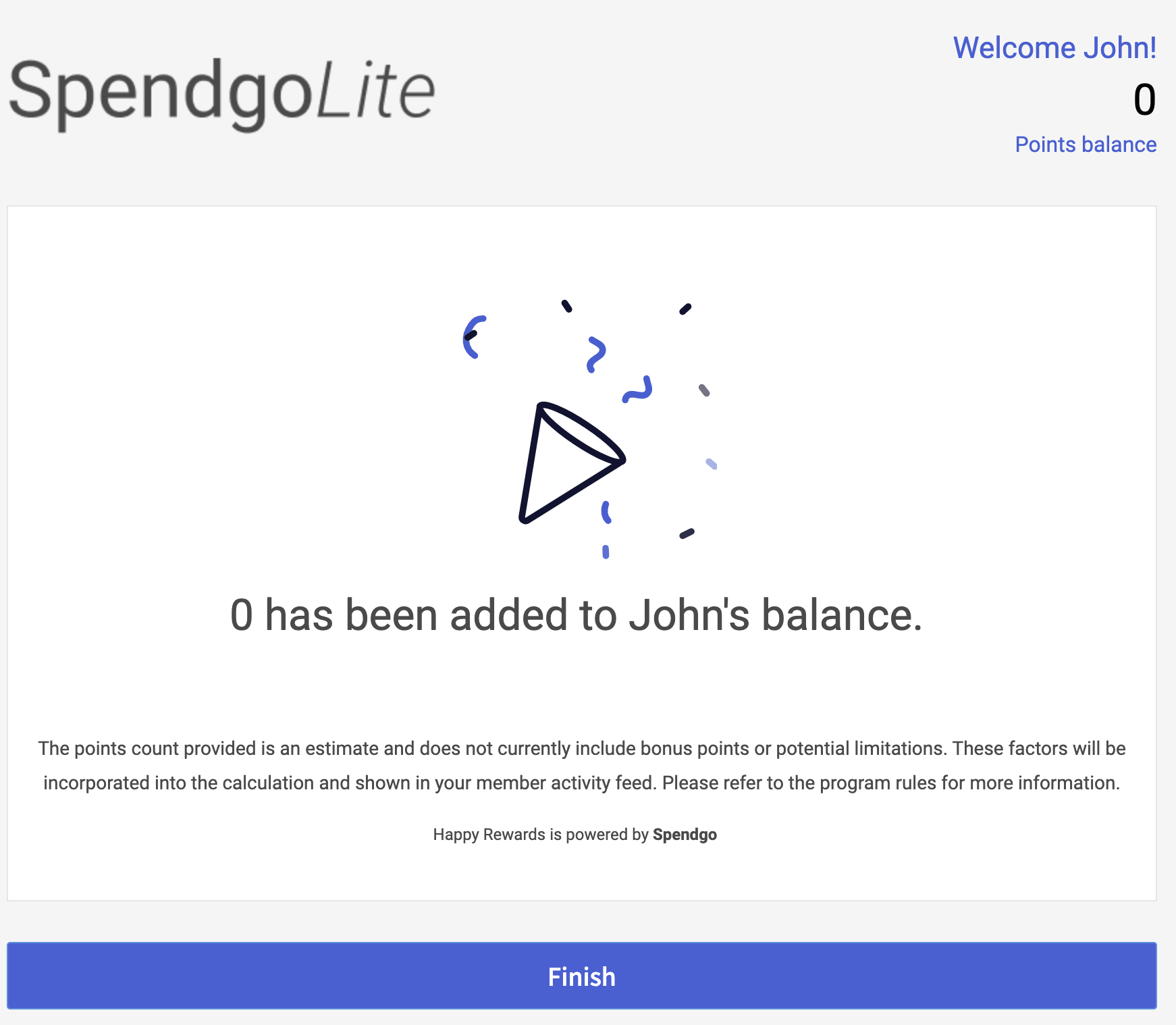Click the points estimate disclaimer paragraph
Image resolution: width=1176 pixels, height=1025 pixels.
pos(581,766)
